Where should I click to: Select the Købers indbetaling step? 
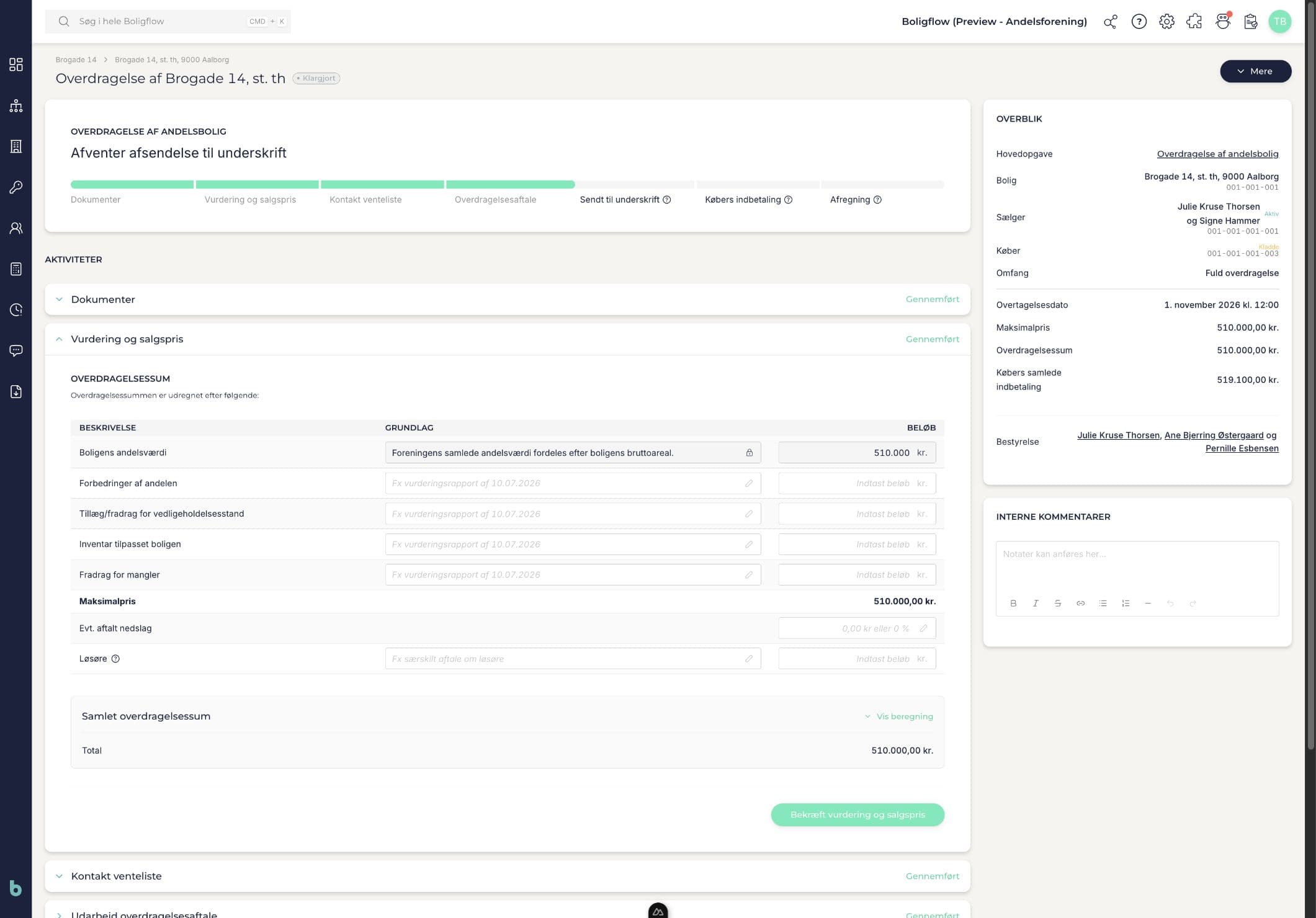coord(748,200)
